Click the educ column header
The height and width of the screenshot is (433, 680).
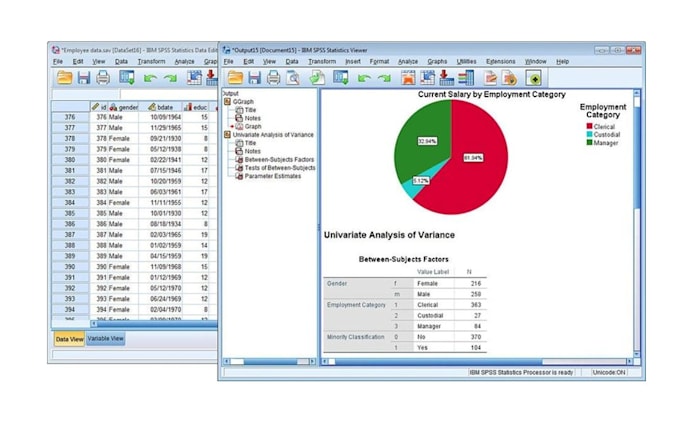[x=196, y=107]
